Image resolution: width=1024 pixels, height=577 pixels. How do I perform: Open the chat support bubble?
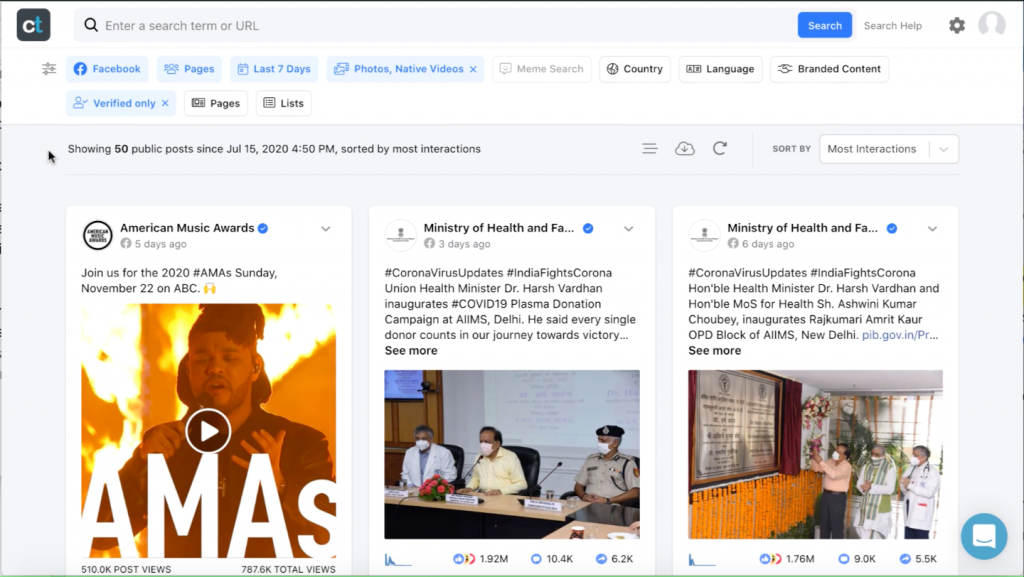click(984, 536)
